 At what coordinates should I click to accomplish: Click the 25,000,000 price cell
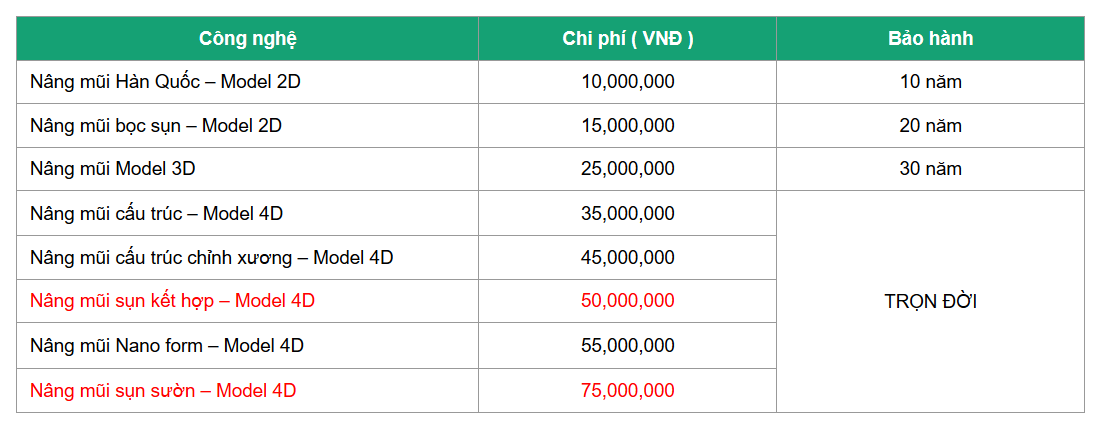tap(627, 169)
